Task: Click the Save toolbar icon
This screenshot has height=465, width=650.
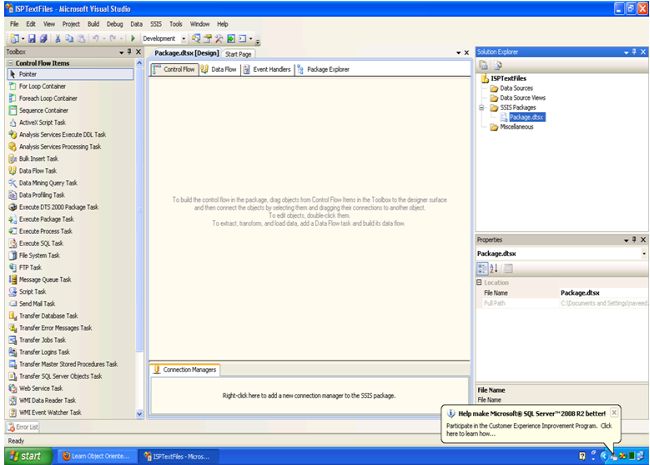Action: pos(32,39)
